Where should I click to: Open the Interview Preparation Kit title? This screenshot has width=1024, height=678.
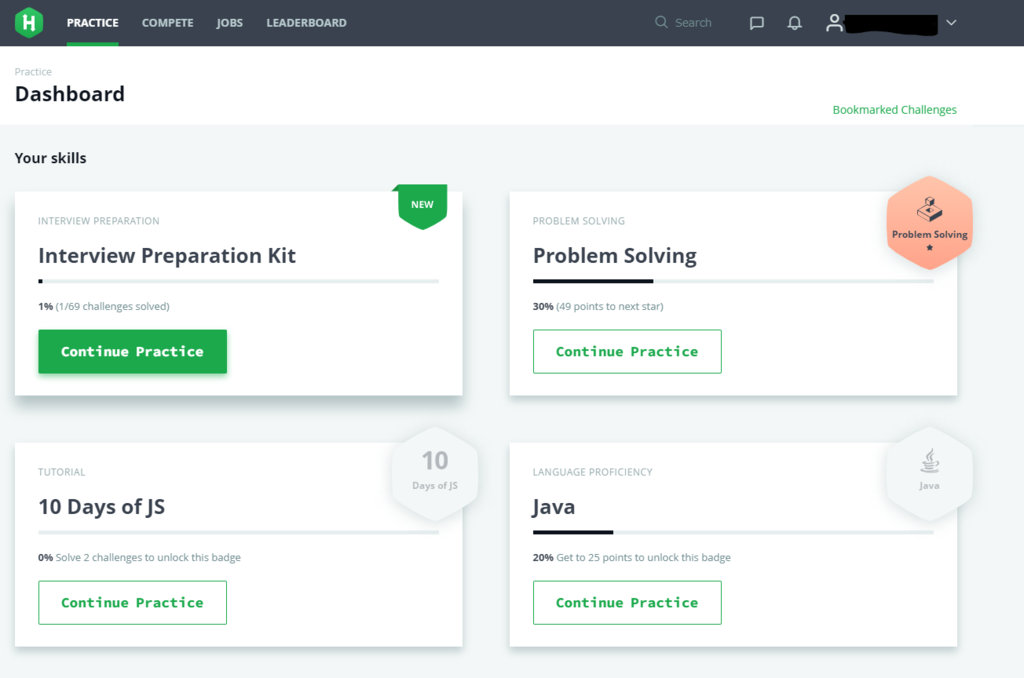coord(167,255)
